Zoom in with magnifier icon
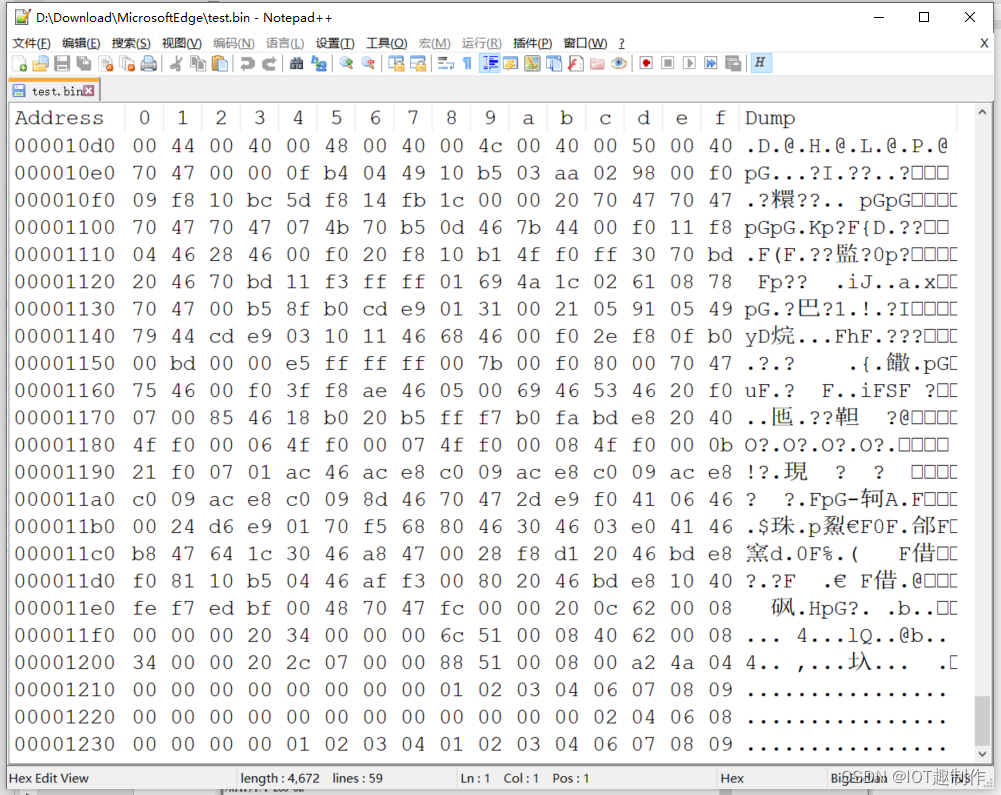The width and height of the screenshot is (1001, 795). click(346, 63)
